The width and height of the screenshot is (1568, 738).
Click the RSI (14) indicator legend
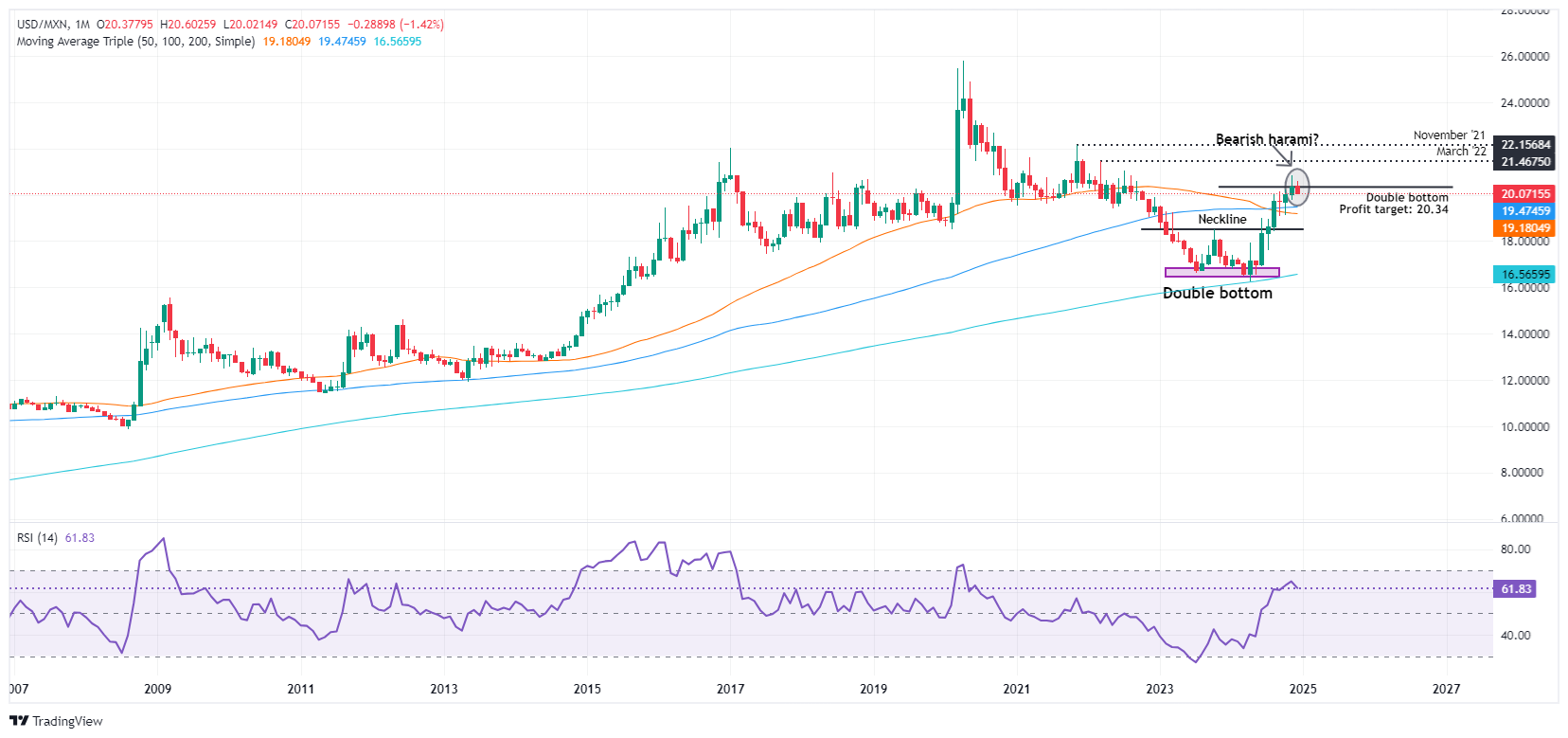[x=37, y=538]
